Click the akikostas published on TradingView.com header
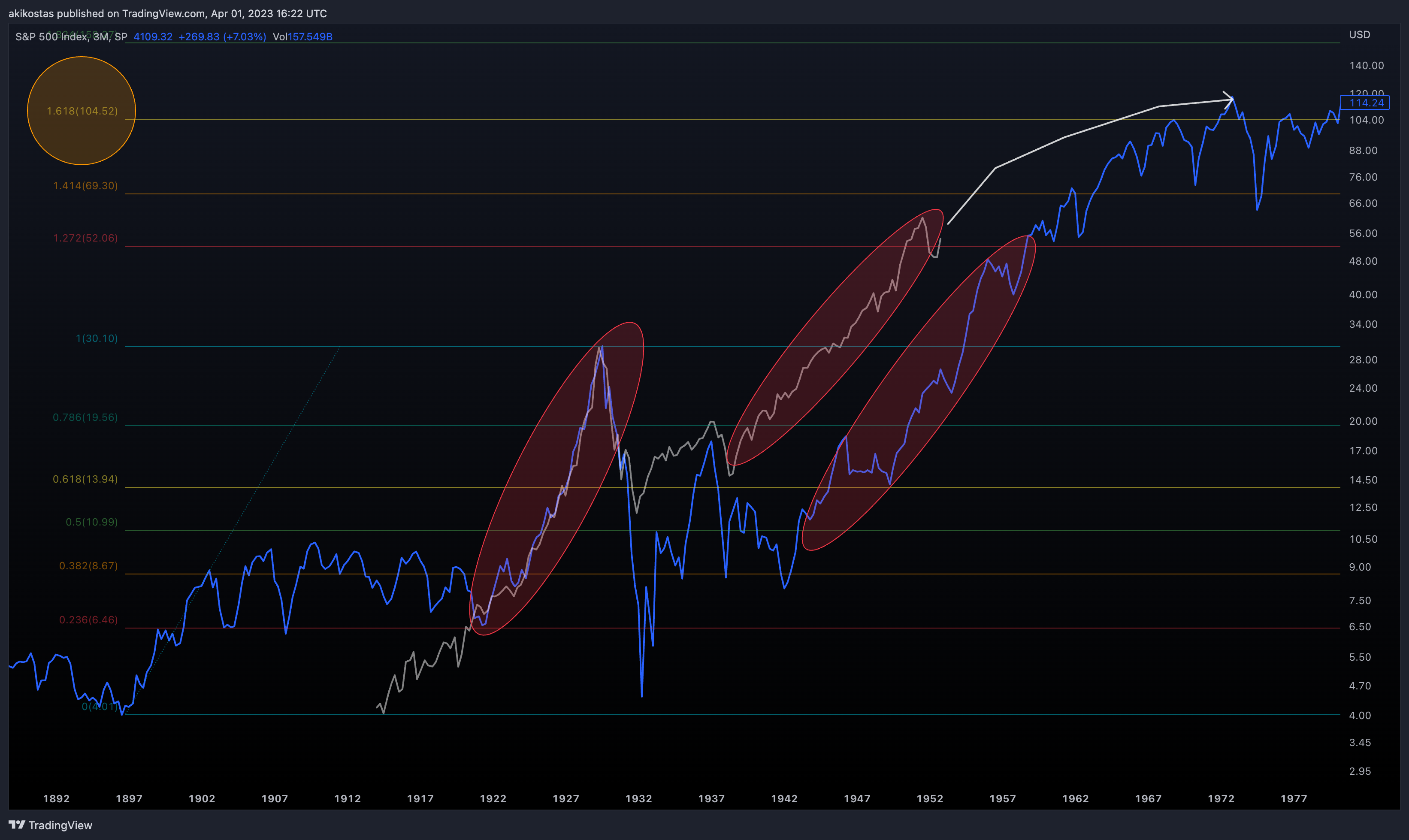 click(x=168, y=13)
